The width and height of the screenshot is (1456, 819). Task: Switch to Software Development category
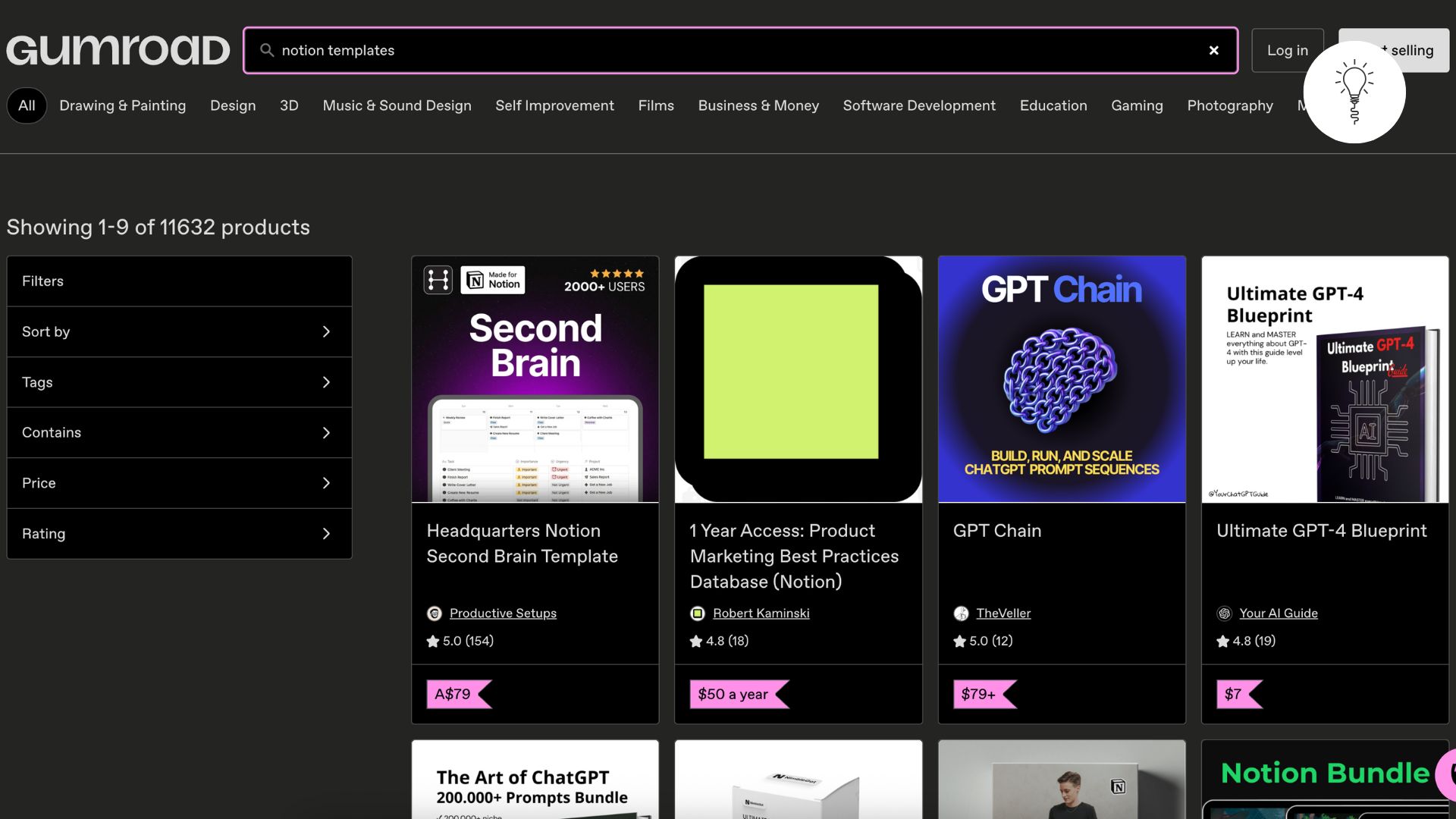(919, 105)
